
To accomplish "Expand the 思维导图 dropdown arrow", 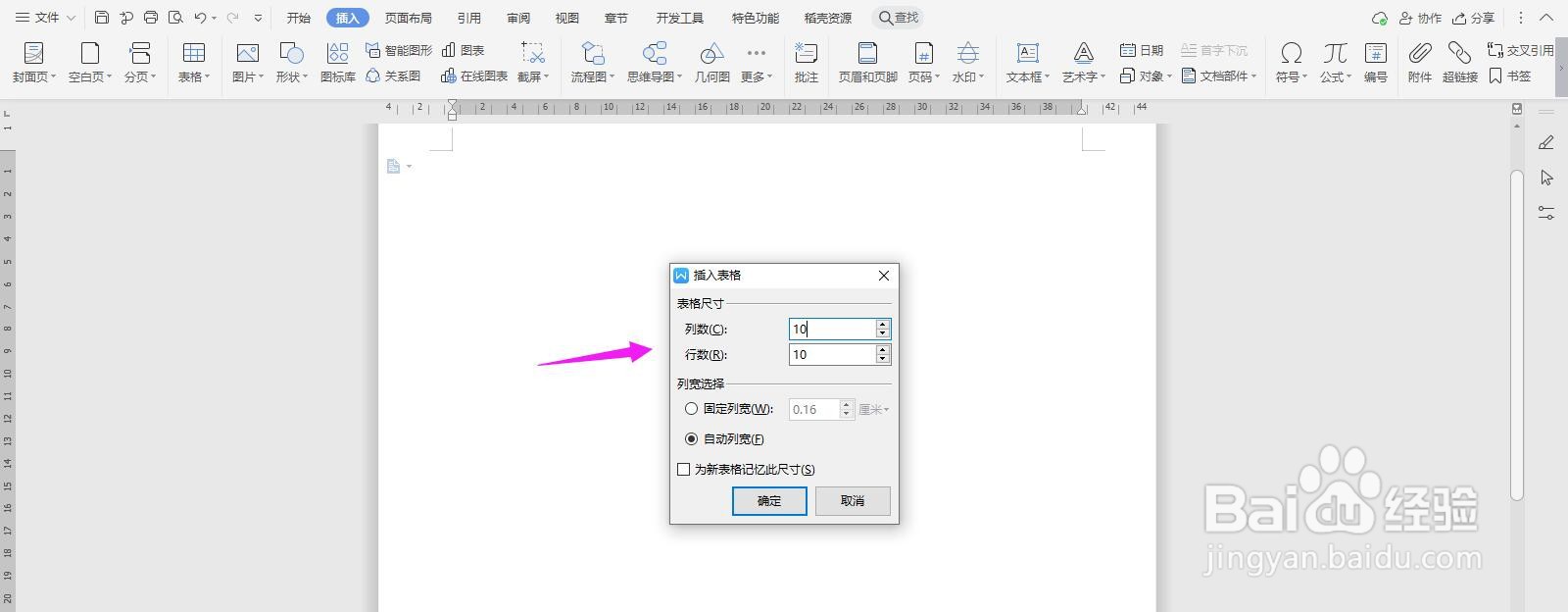I will coord(678,76).
